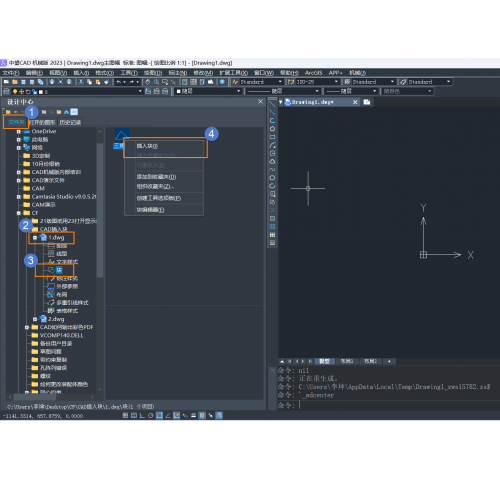Open the color control box showing 随层
Image resolution: width=500 pixels, height=480 pixels.
coord(208,91)
